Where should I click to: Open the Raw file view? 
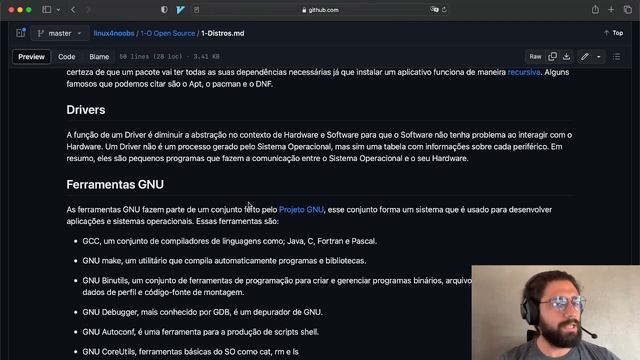tap(535, 57)
